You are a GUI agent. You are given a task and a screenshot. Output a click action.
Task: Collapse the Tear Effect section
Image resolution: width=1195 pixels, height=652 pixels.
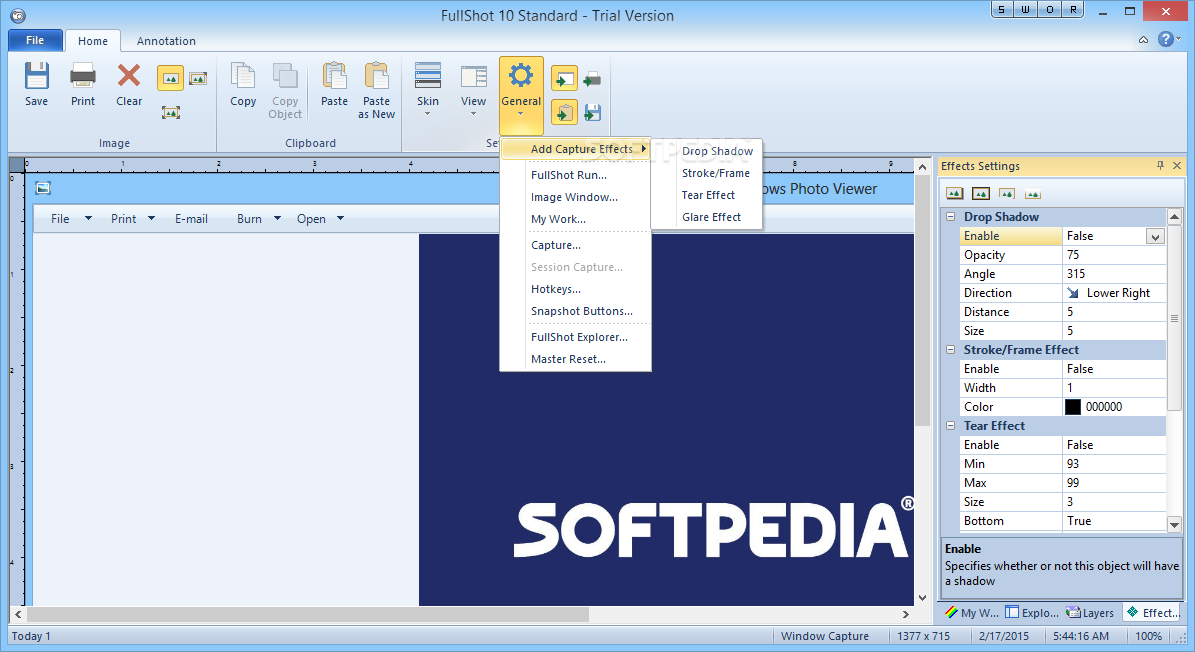950,426
